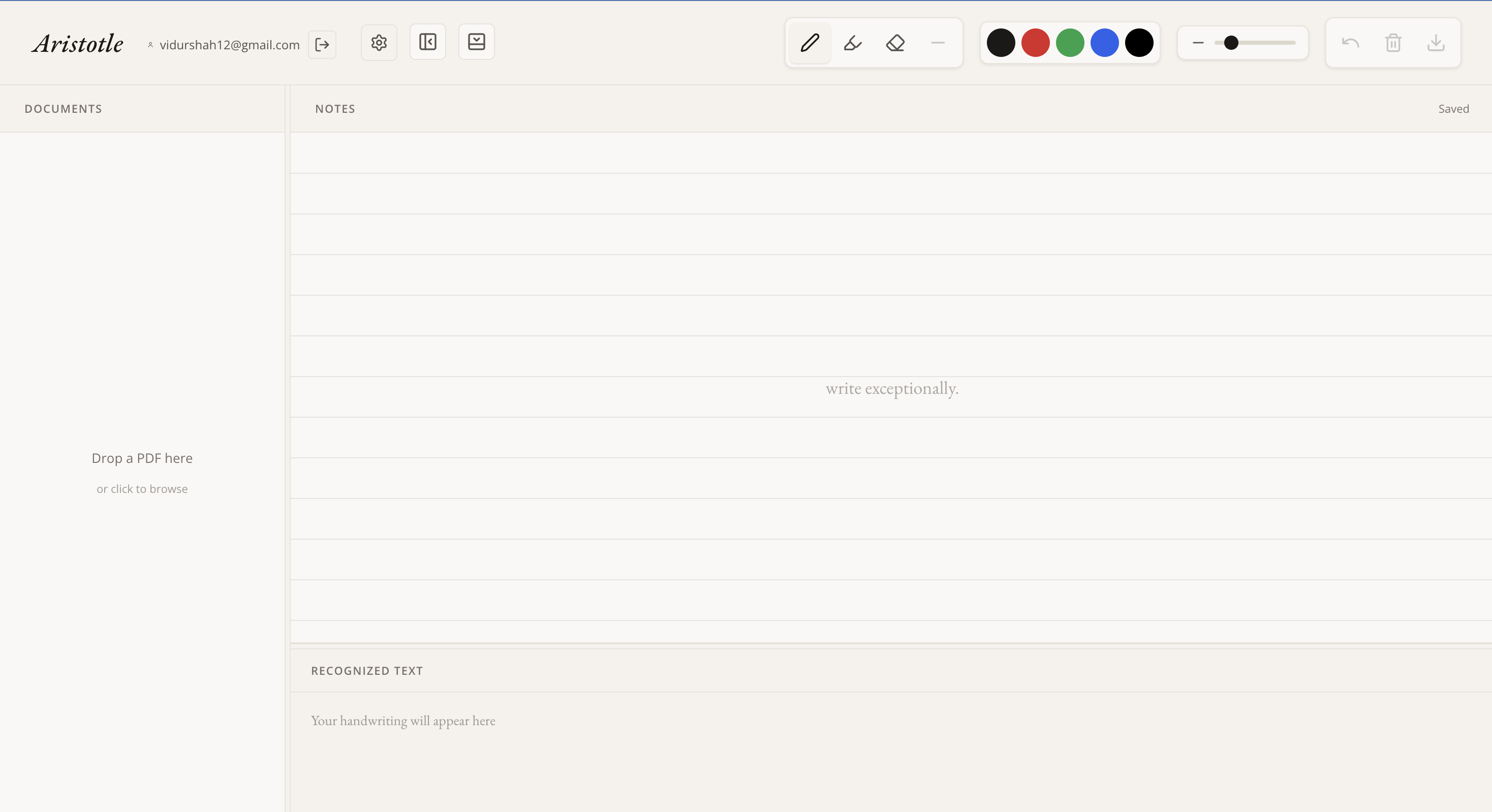Toggle the bottom recognized text panel

click(476, 42)
